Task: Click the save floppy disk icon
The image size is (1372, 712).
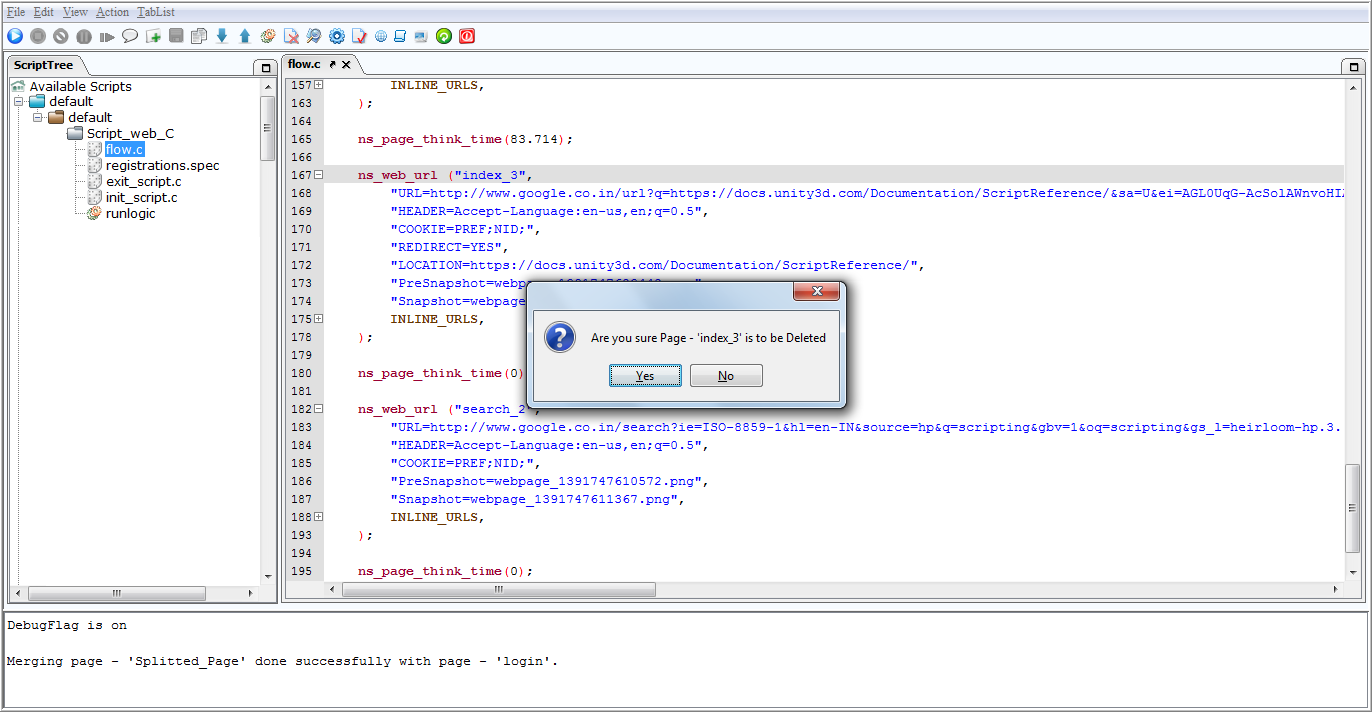Action: click(176, 36)
